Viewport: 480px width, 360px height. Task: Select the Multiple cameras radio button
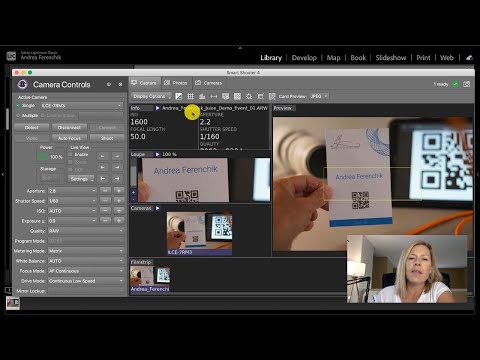pos(18,115)
